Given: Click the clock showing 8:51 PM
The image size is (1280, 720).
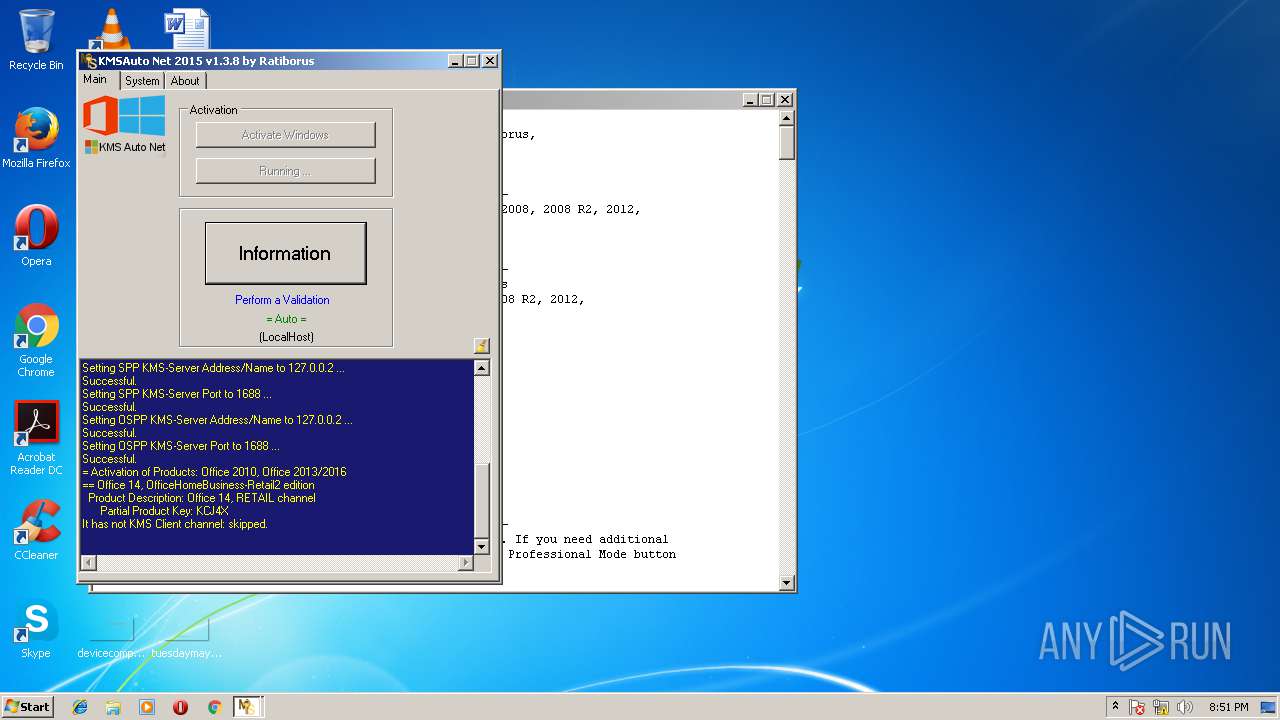Looking at the screenshot, I should coord(1228,707).
